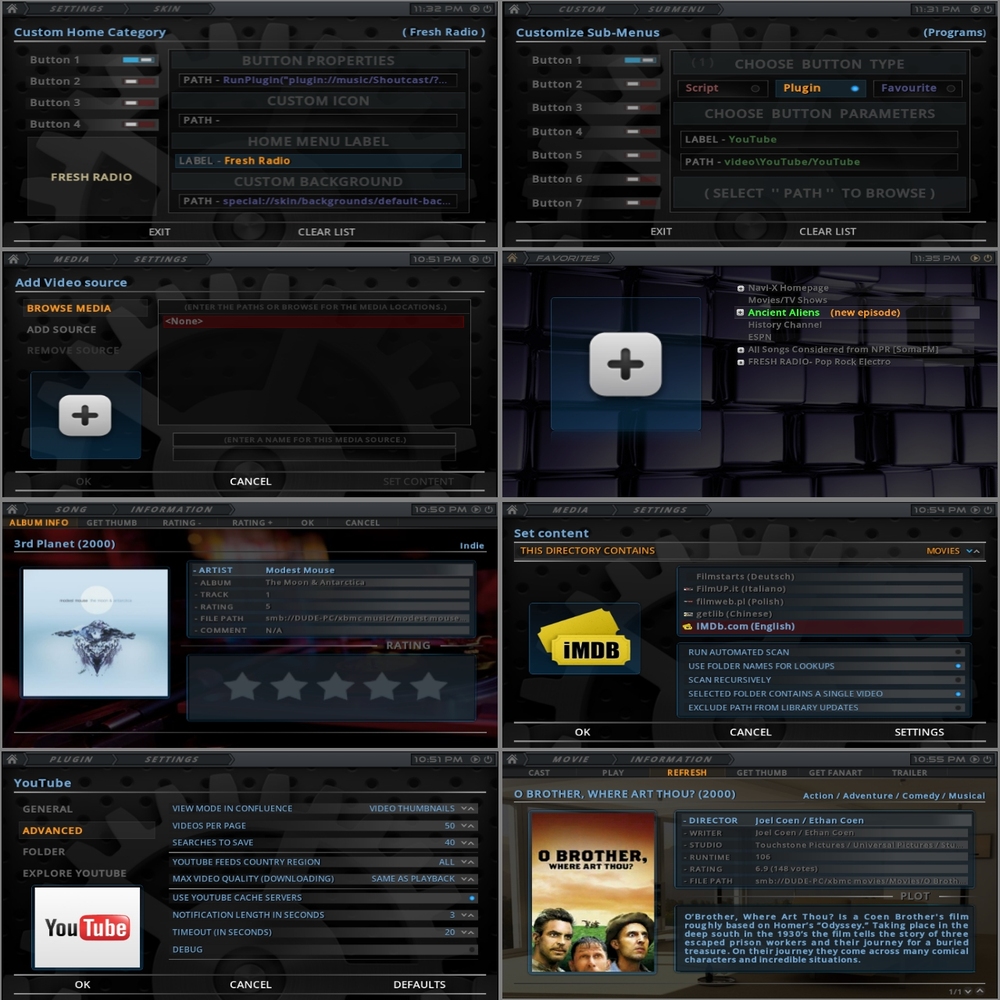1000x1000 pixels.
Task: Click plot page arrows in Movie Information
Action: tap(974, 991)
